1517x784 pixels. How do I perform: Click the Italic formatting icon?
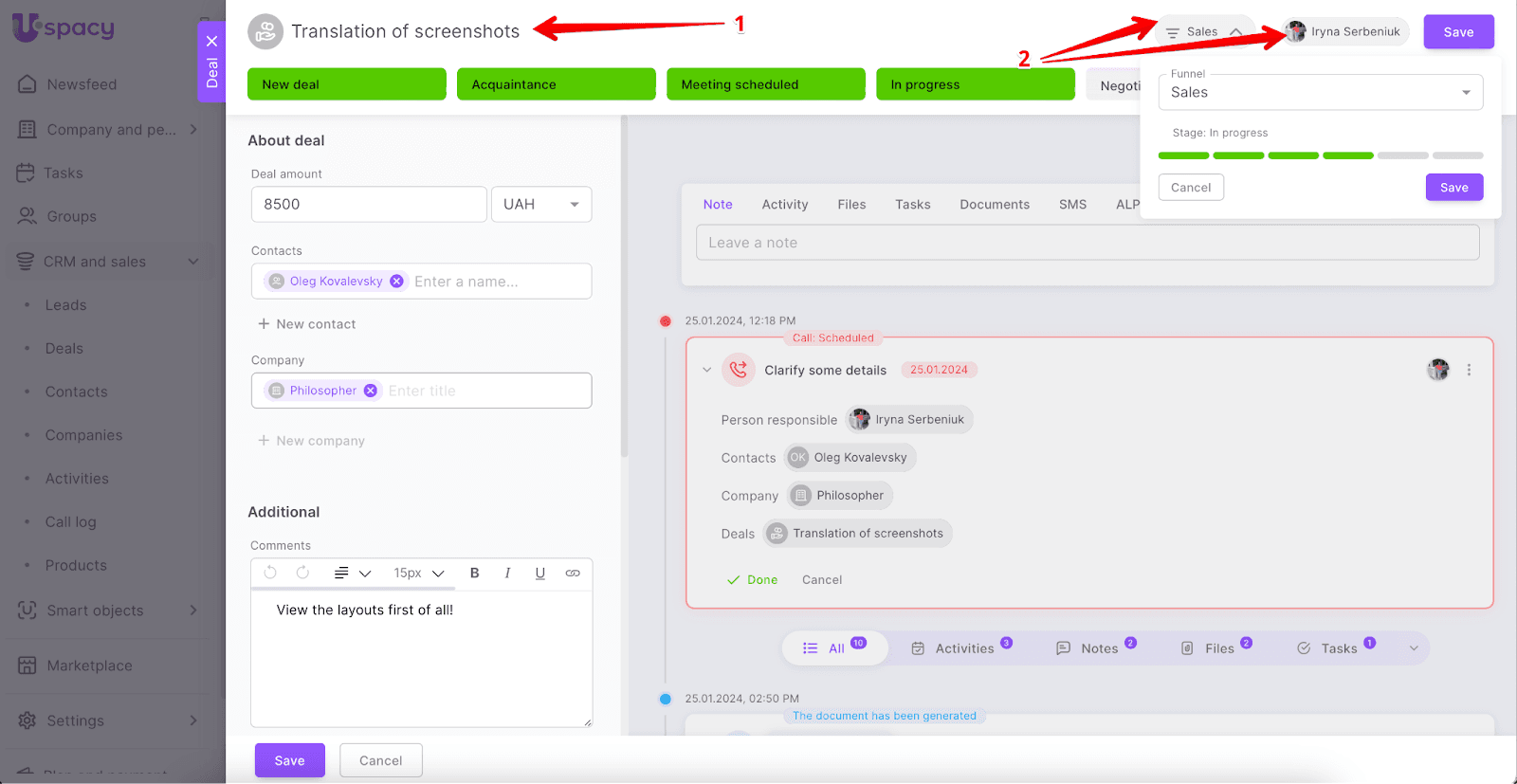click(507, 573)
